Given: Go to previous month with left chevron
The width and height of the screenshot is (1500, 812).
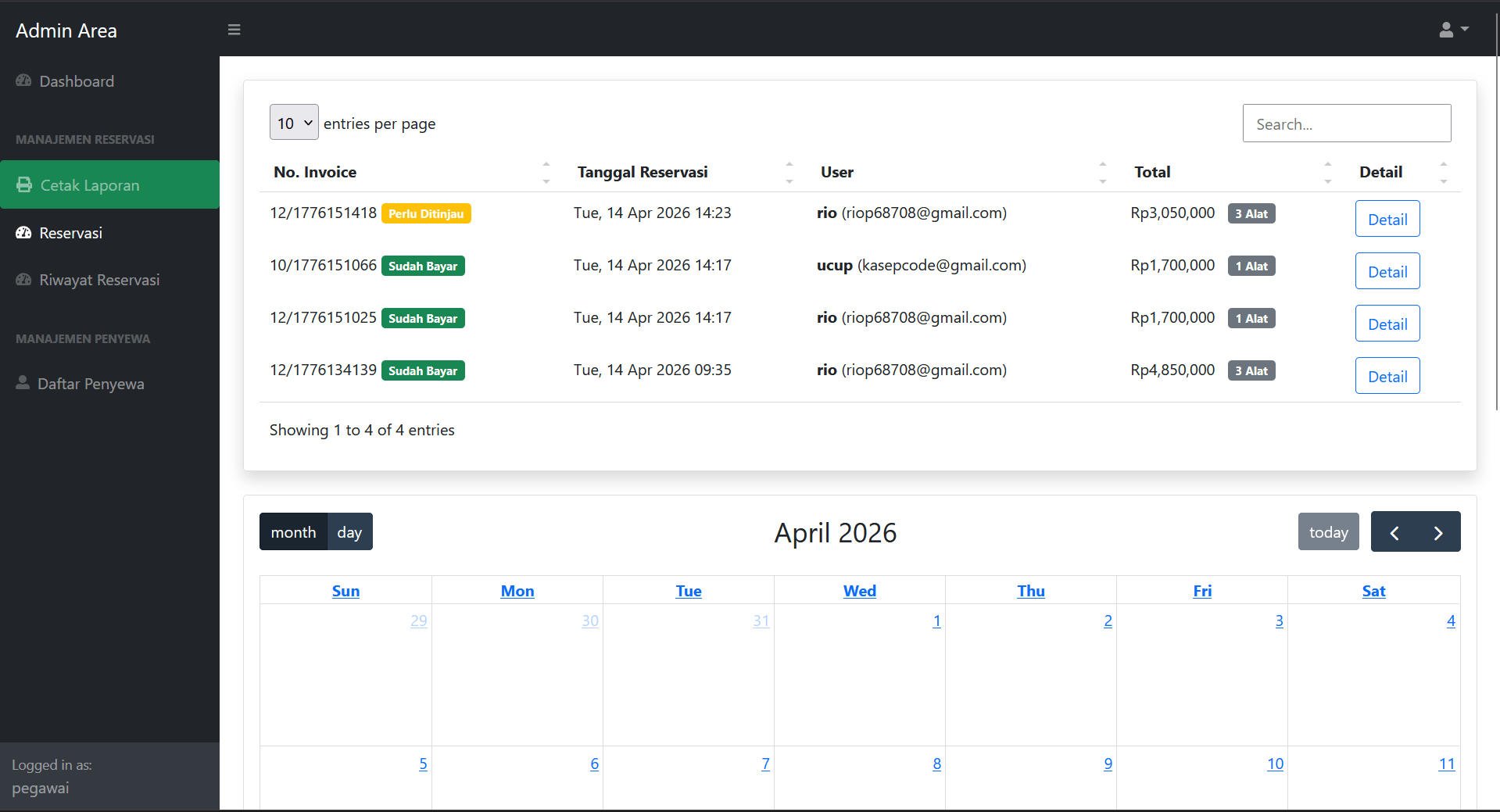Looking at the screenshot, I should tap(1394, 532).
